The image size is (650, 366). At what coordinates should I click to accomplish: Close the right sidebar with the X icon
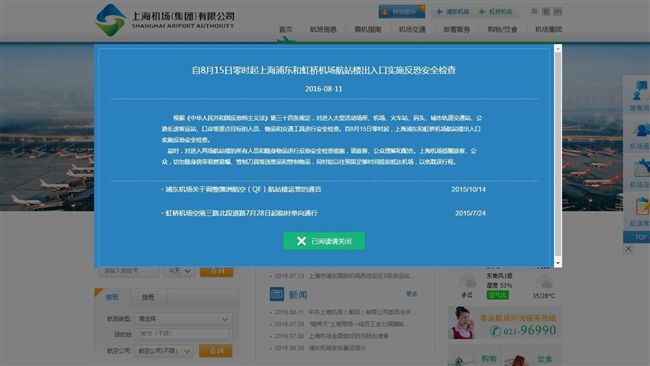click(x=628, y=249)
